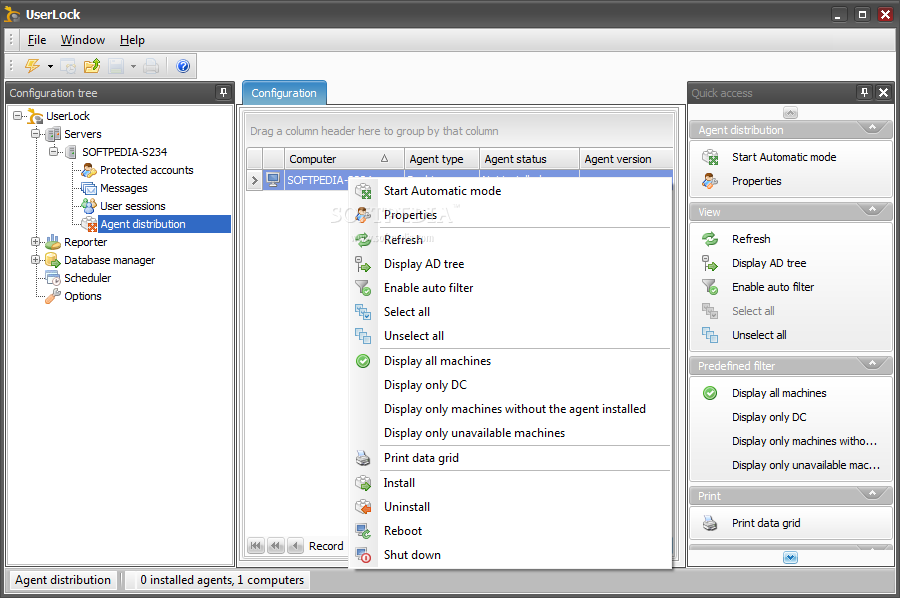Pin the Quick access panel
Screen dimensions: 900x598
tap(864, 92)
